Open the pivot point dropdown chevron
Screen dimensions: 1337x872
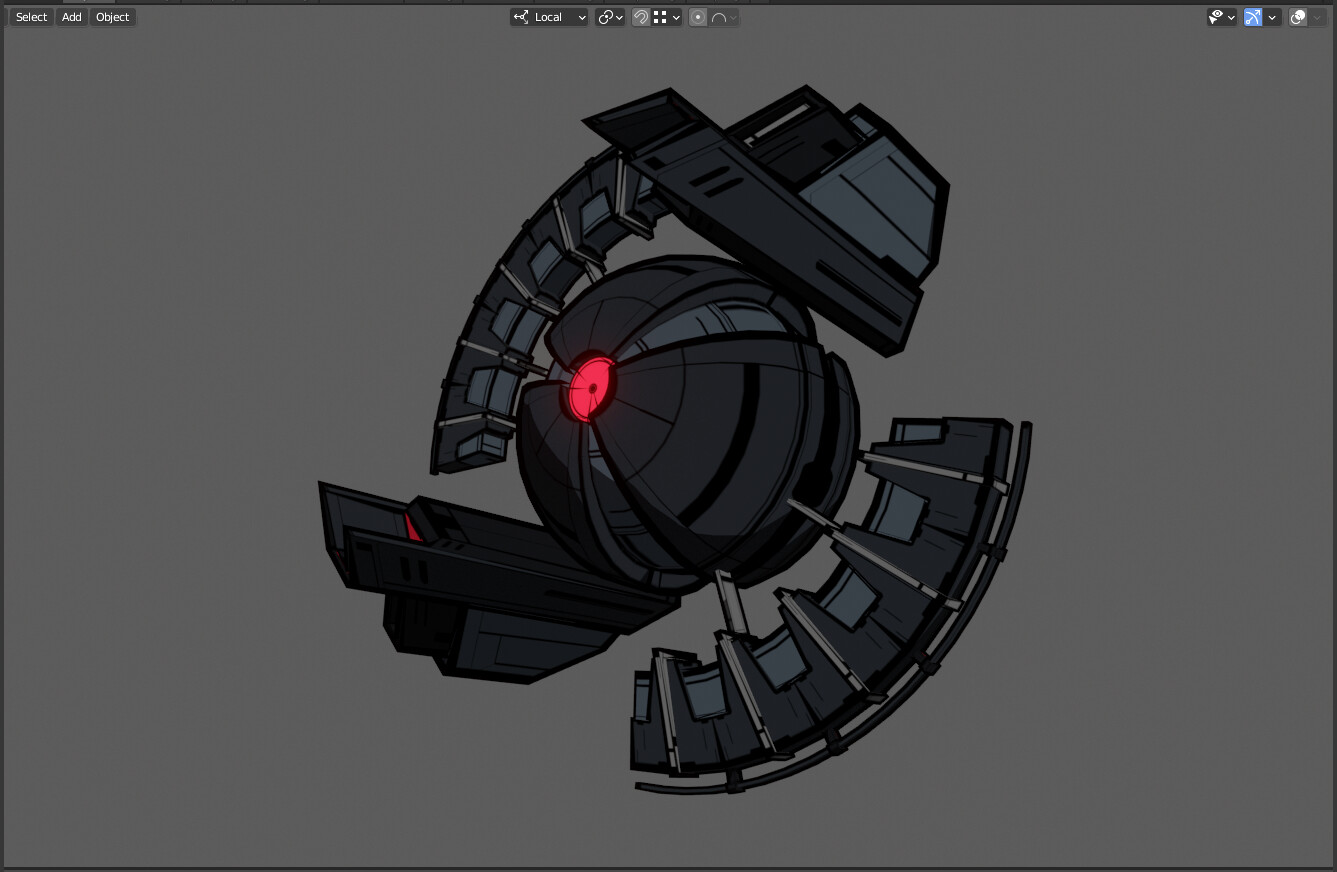(619, 17)
